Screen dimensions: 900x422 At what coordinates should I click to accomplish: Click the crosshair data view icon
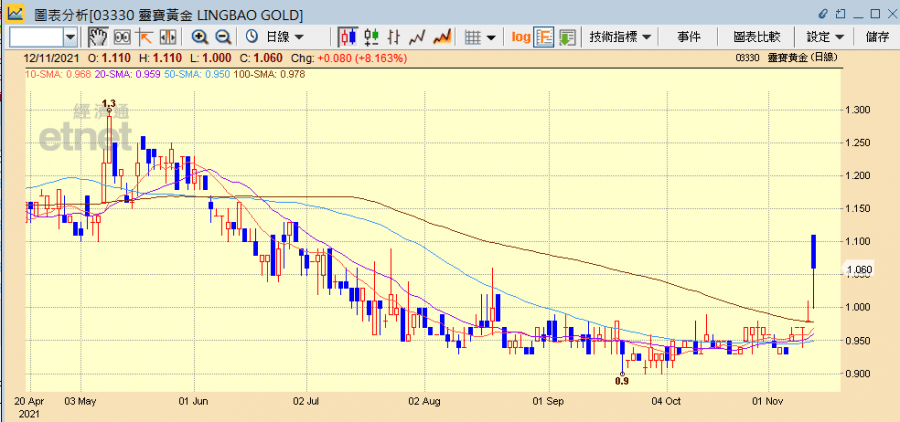pos(122,37)
